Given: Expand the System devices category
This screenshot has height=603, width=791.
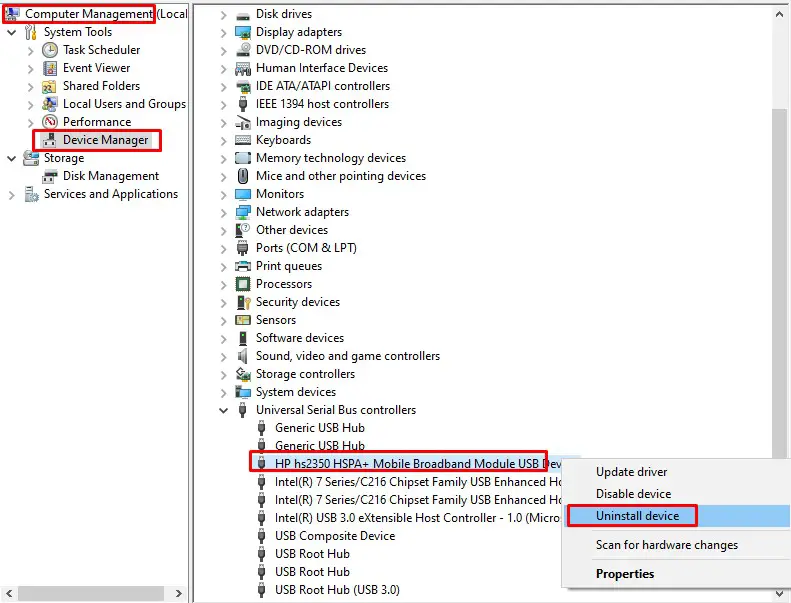Looking at the screenshot, I should coord(223,393).
